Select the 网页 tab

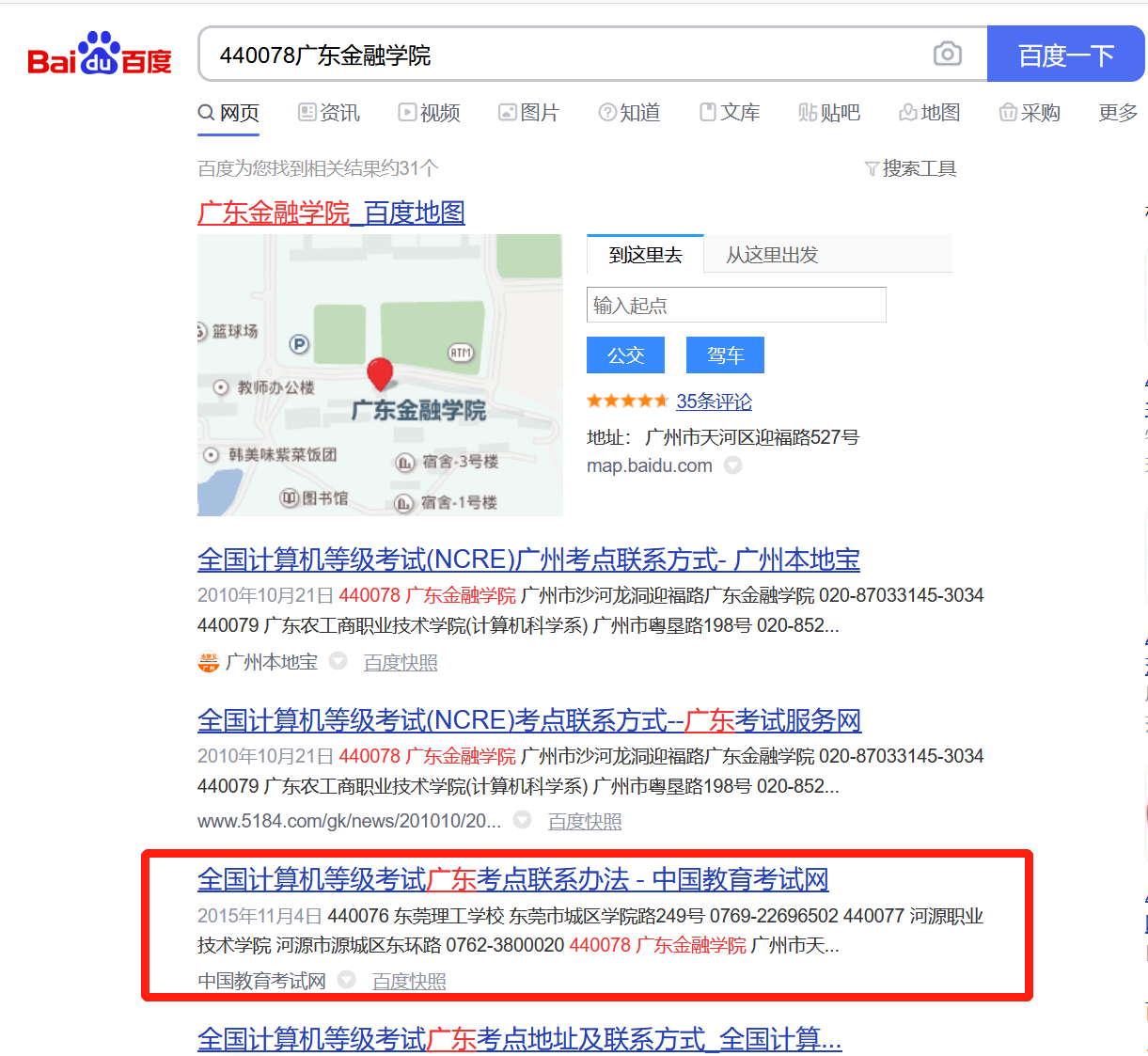[x=228, y=113]
